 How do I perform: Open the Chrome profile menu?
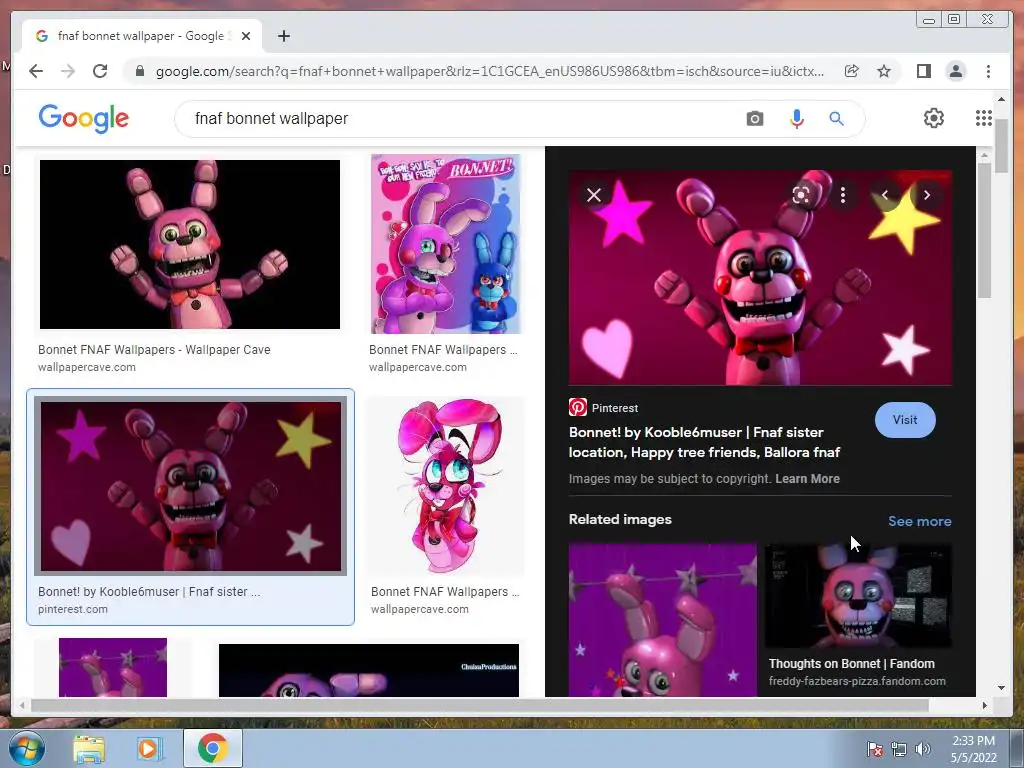(x=955, y=71)
